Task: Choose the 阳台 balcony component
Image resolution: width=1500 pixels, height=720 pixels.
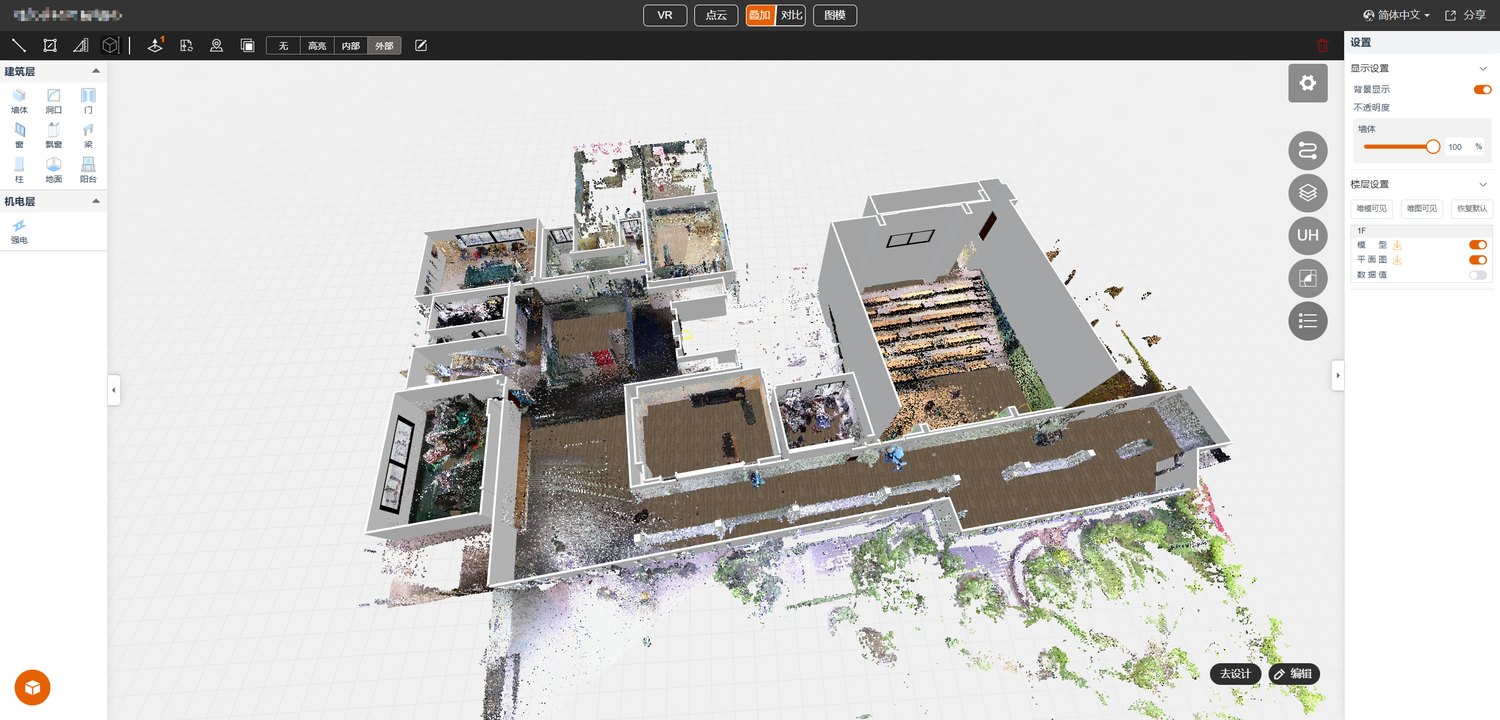Action: click(x=88, y=170)
